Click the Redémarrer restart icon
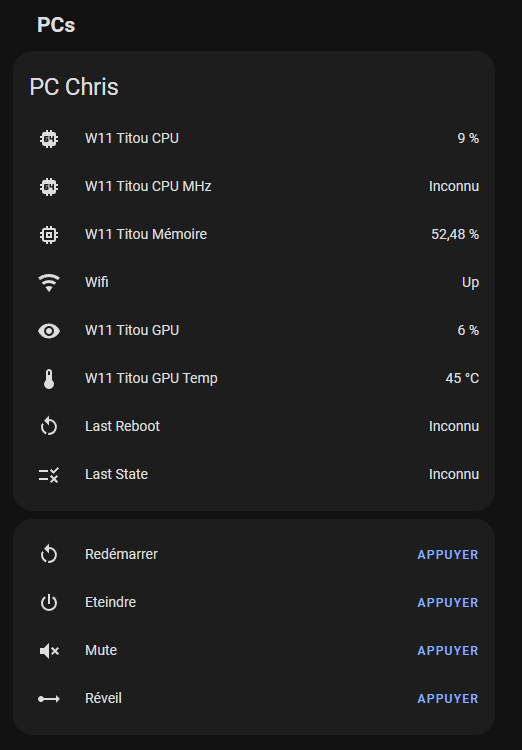 tap(49, 554)
